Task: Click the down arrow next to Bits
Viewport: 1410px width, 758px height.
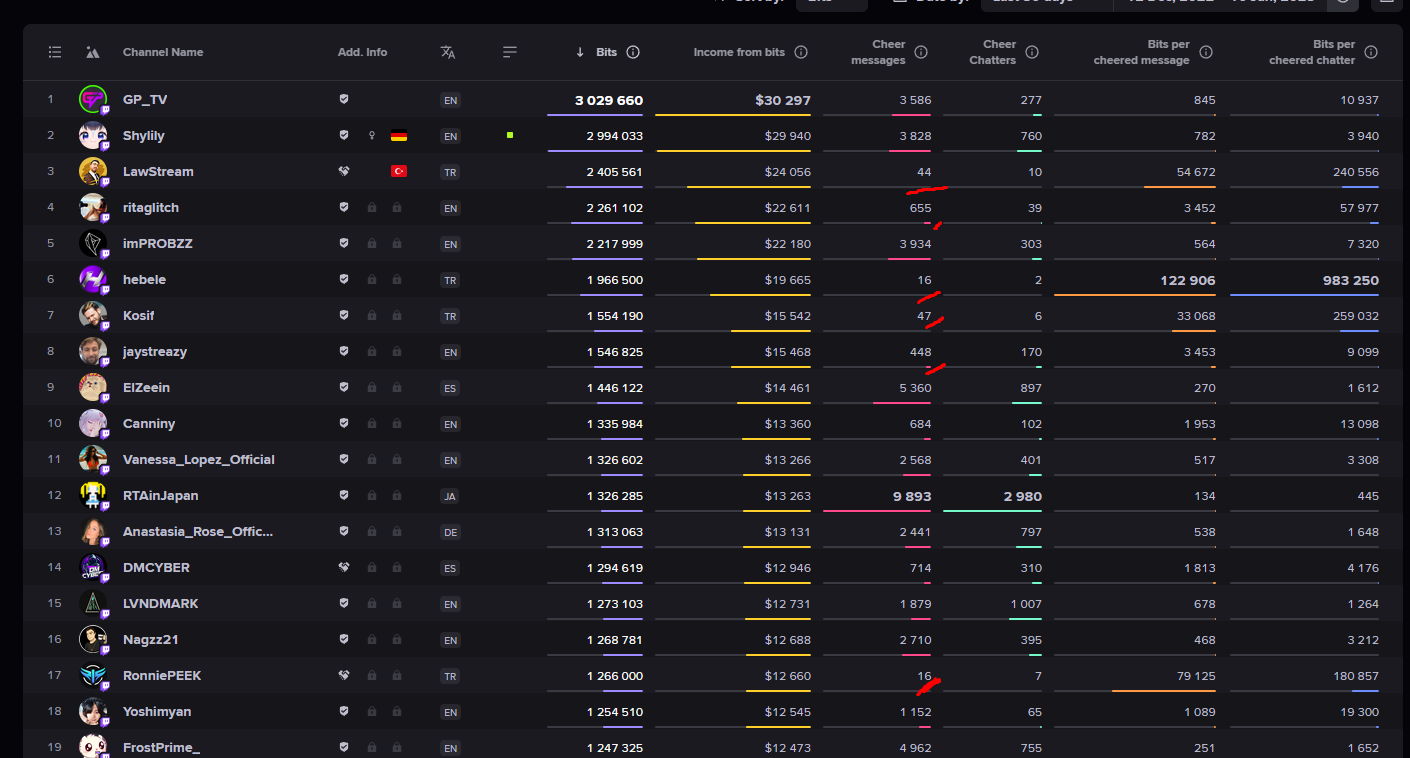Action: [x=580, y=52]
